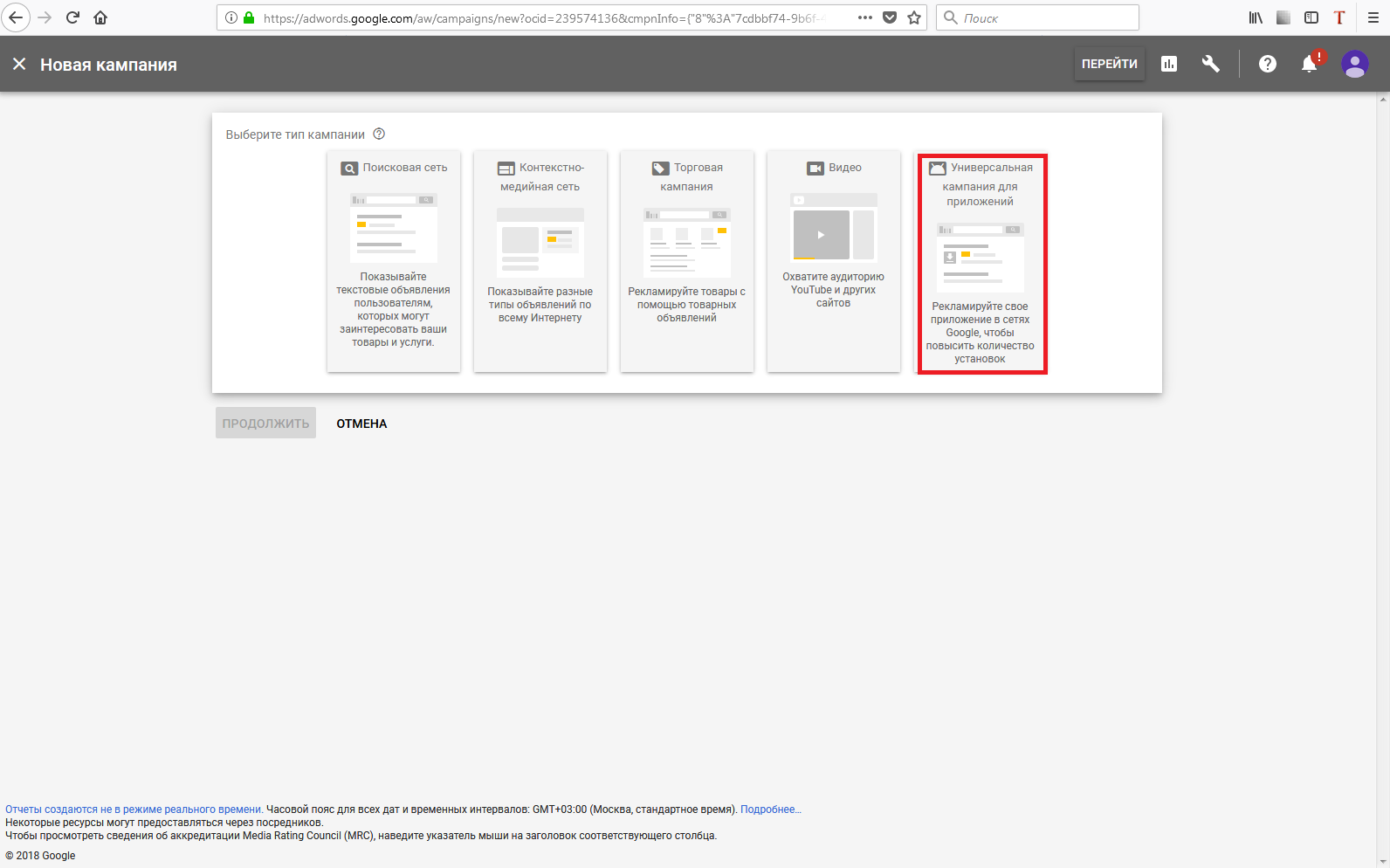This screenshot has width=1390, height=868.
Task: Choose the Контекстно-медийная сеть campaign card
Action: pyautogui.click(x=540, y=261)
